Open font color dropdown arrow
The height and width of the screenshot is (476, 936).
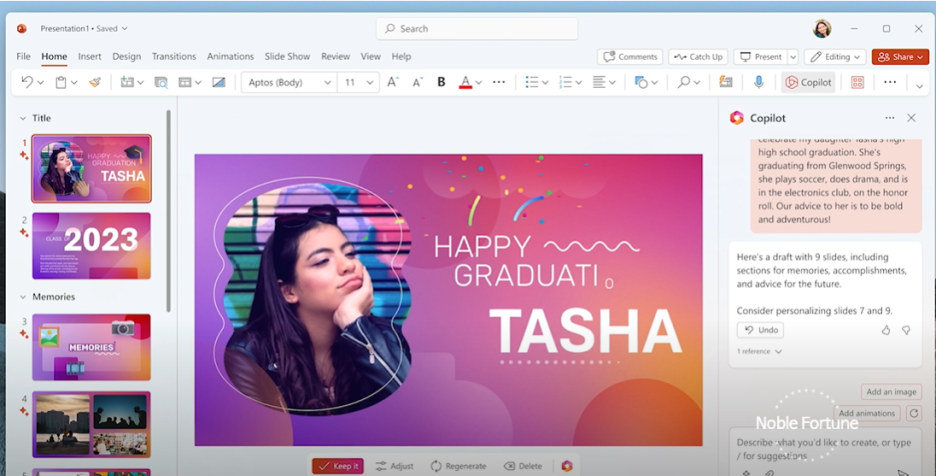click(x=478, y=83)
